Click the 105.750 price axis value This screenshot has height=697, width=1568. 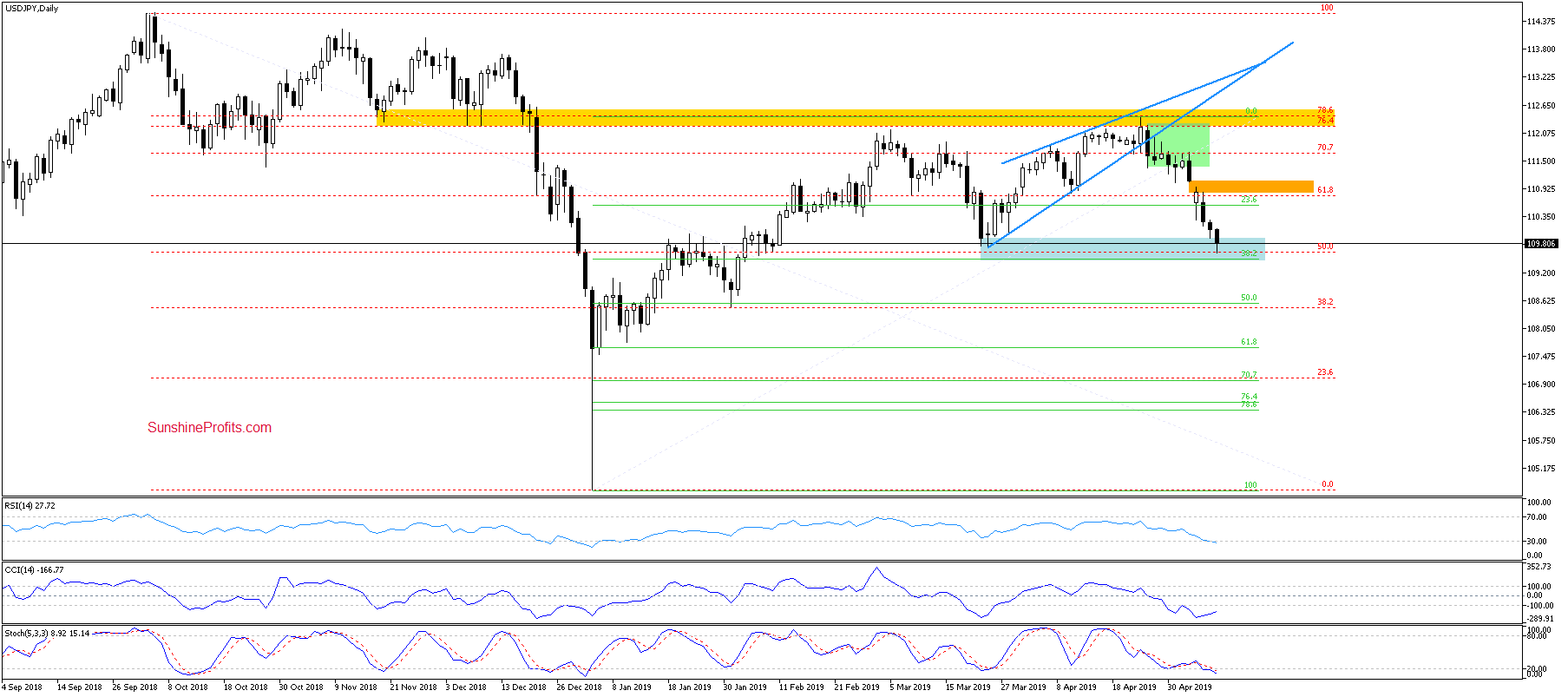[x=1541, y=441]
